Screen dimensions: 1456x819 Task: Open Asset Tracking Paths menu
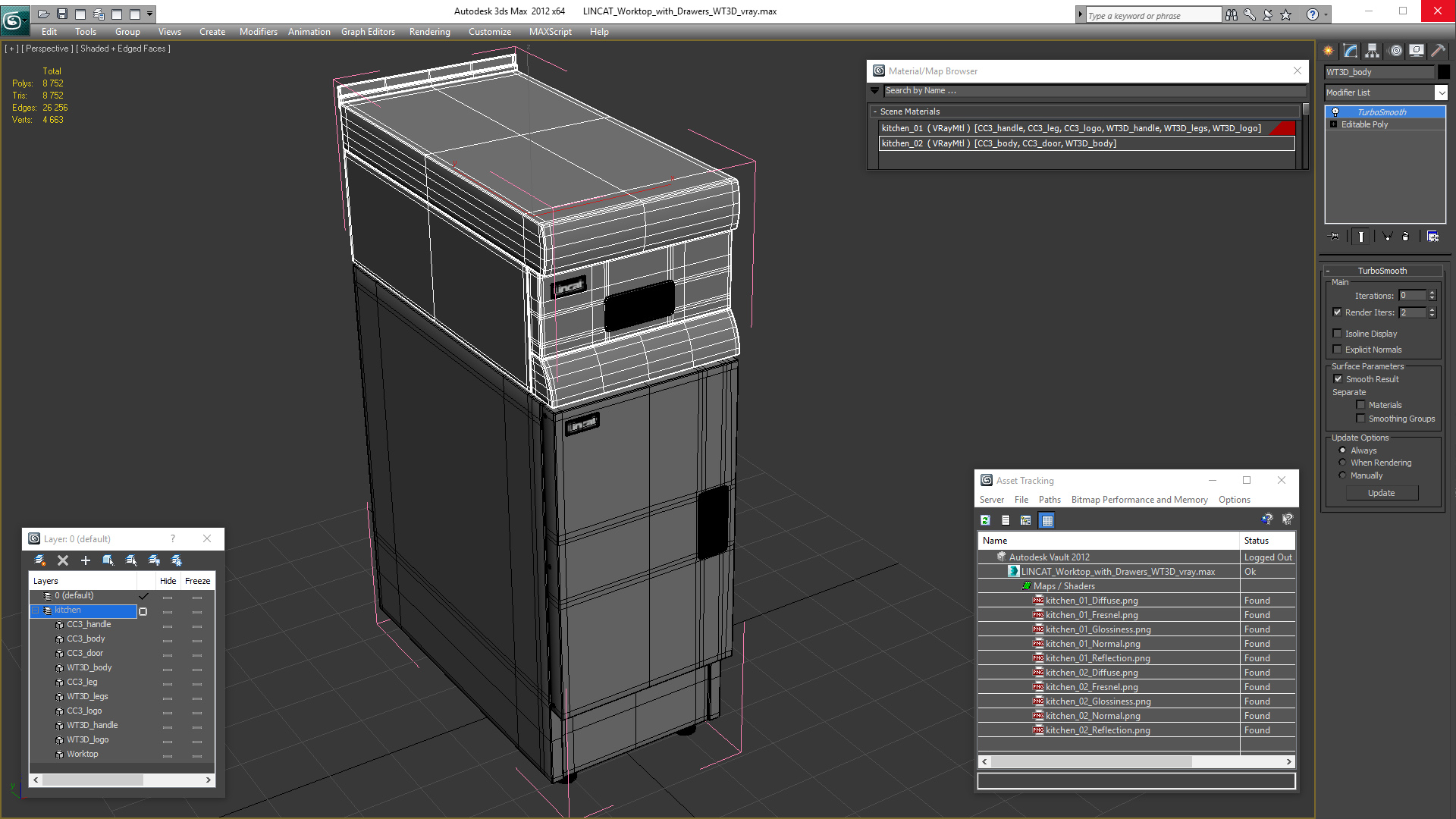pos(1050,500)
